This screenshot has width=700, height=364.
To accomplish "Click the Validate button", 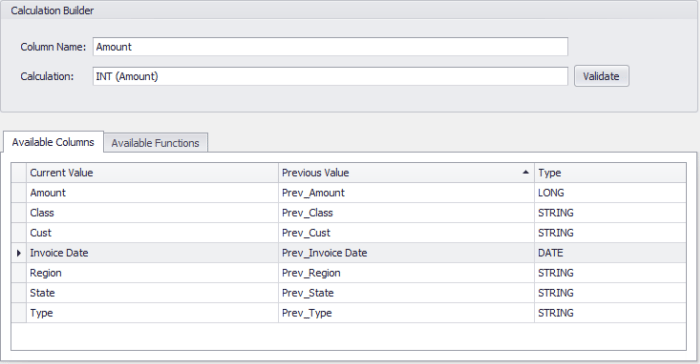I will [601, 76].
